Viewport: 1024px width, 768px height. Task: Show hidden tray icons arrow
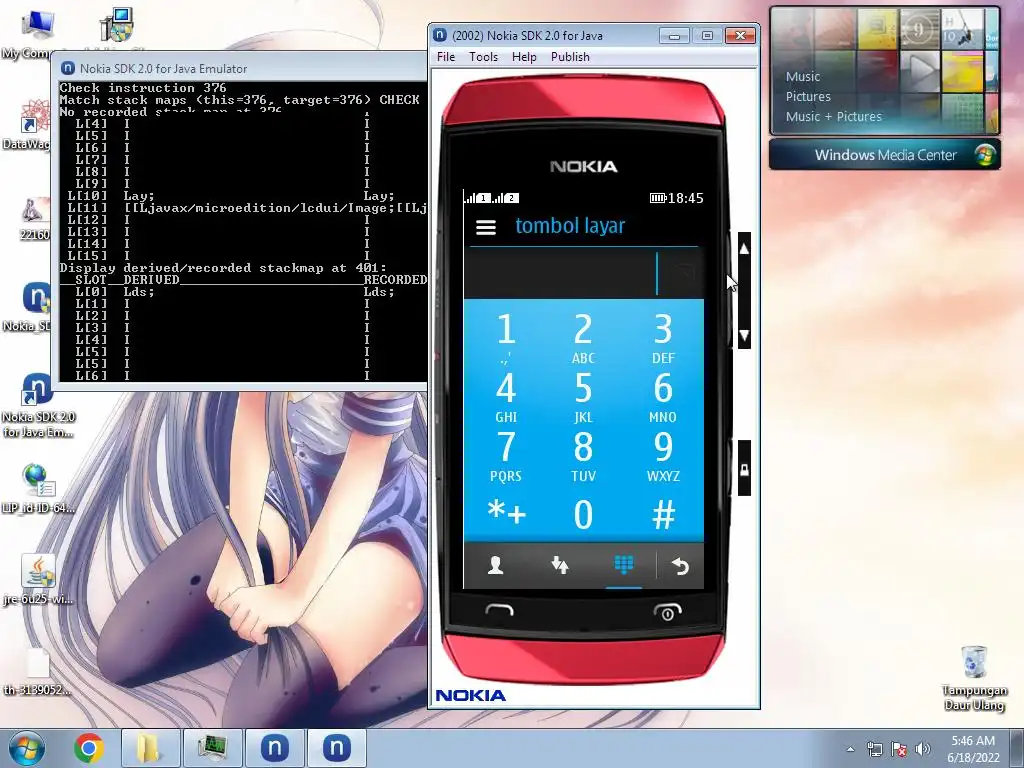point(850,749)
